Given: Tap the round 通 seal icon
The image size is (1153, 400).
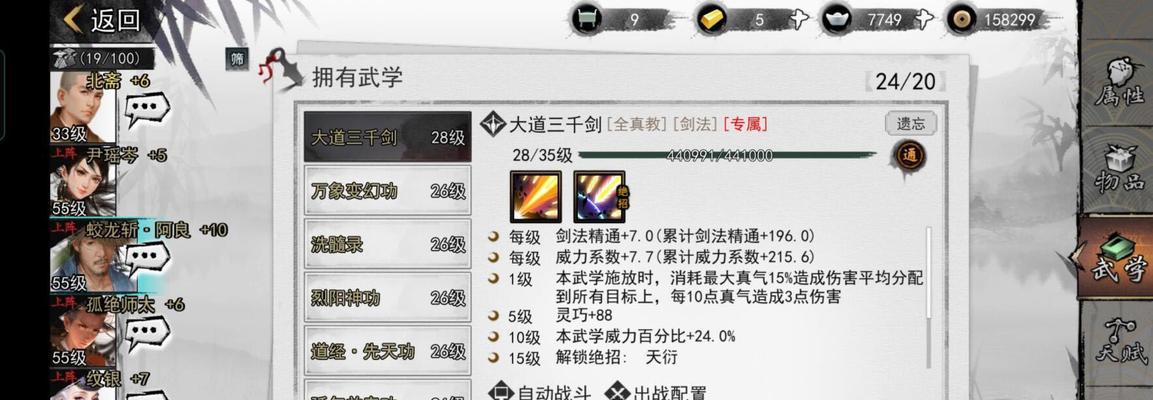Looking at the screenshot, I should click(909, 156).
